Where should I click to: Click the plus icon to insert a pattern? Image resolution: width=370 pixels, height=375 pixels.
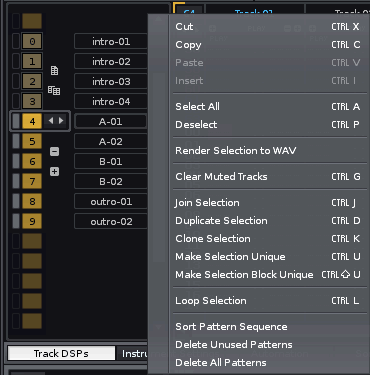[x=54, y=172]
